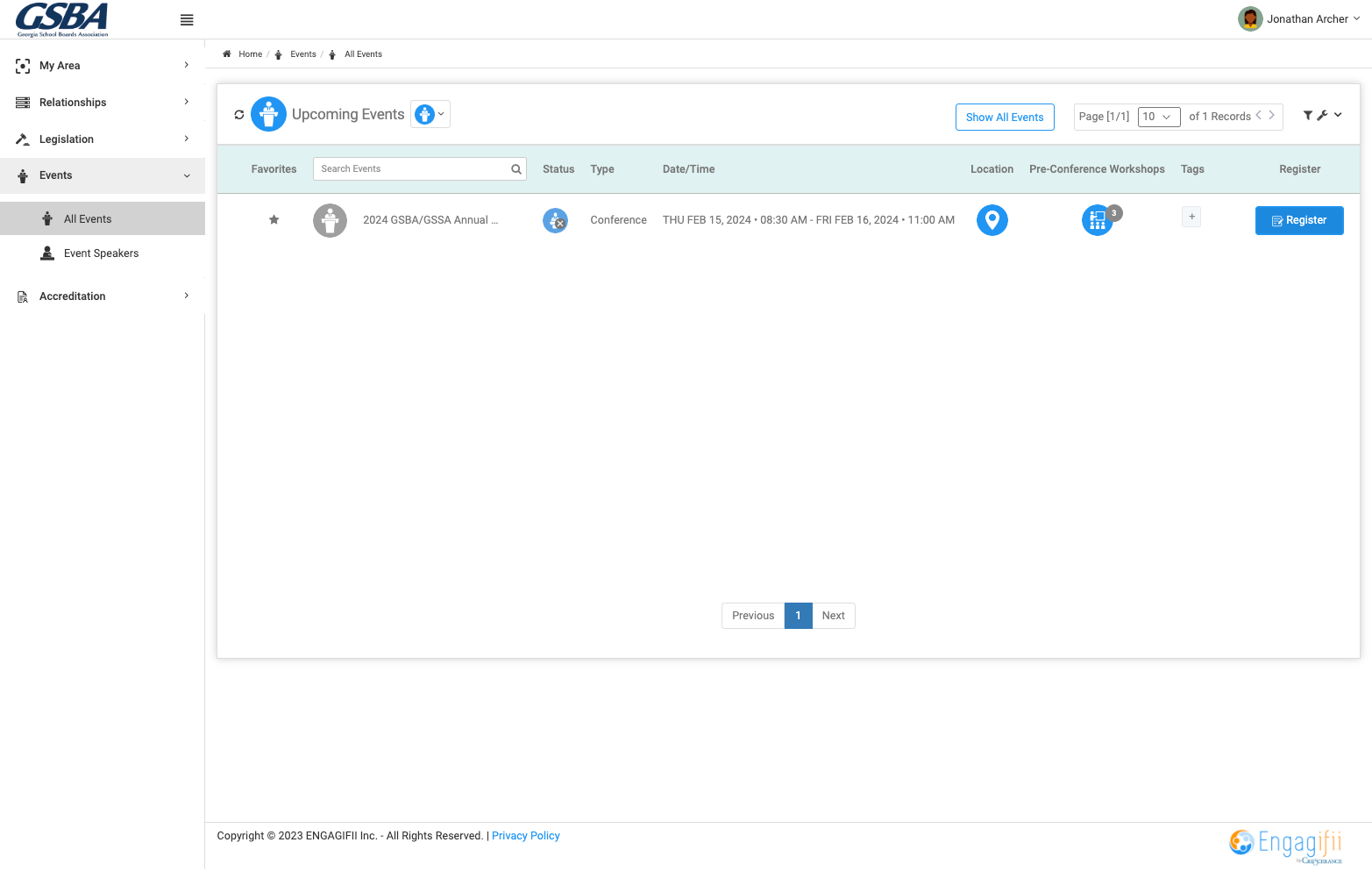
Task: View the pre-conference workshops icon
Action: (x=1098, y=220)
